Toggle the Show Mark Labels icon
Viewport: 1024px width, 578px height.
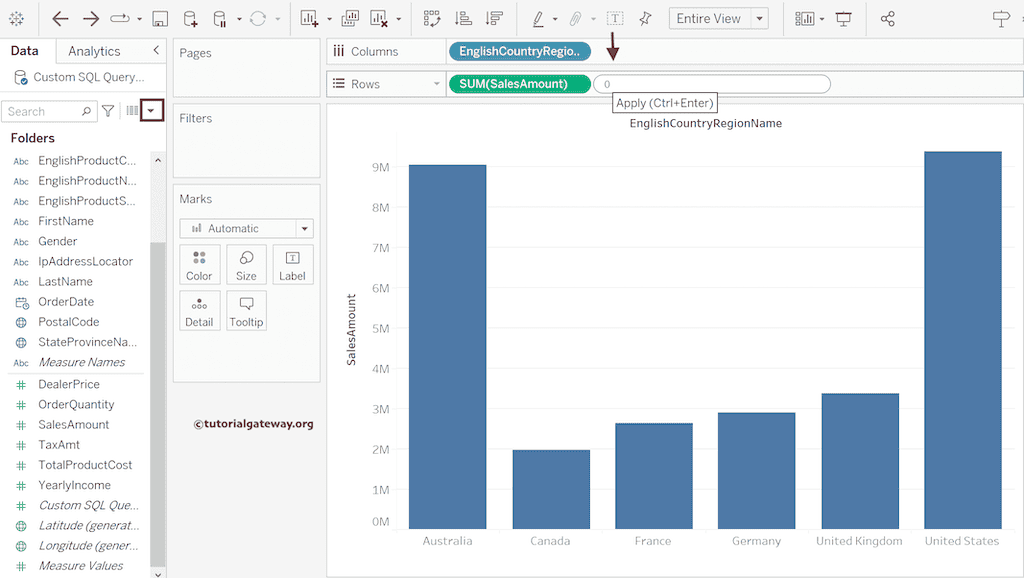(x=615, y=19)
